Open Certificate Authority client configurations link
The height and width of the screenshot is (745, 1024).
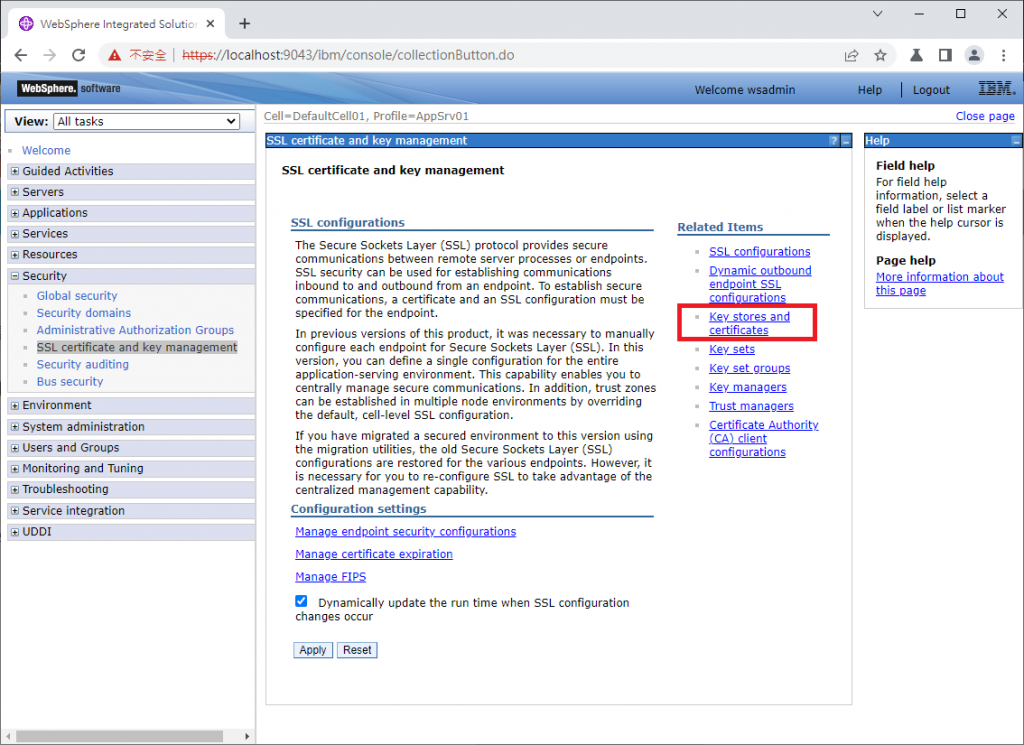tap(763, 438)
